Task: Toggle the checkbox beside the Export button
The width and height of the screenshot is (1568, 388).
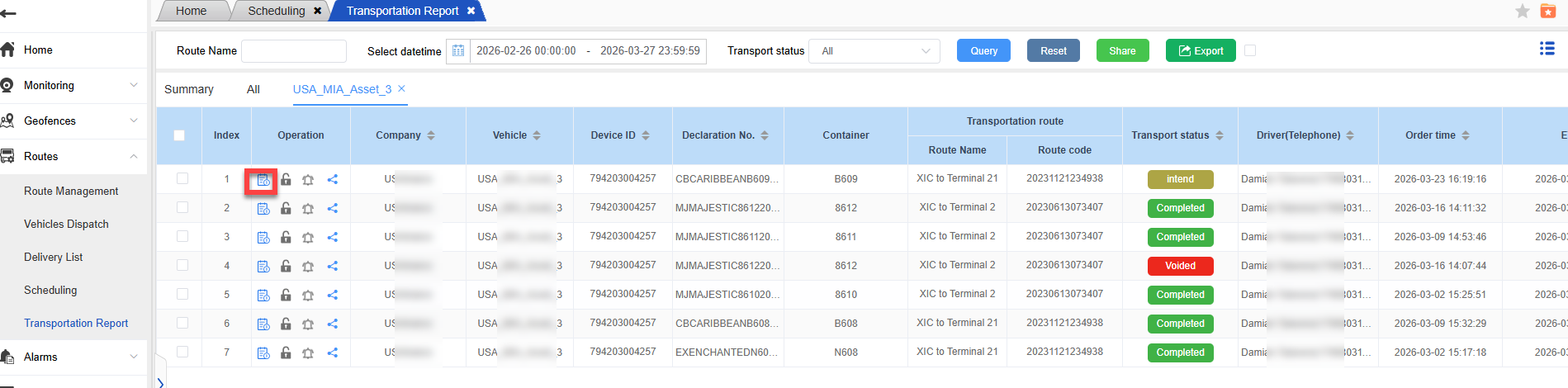Action: point(1250,50)
